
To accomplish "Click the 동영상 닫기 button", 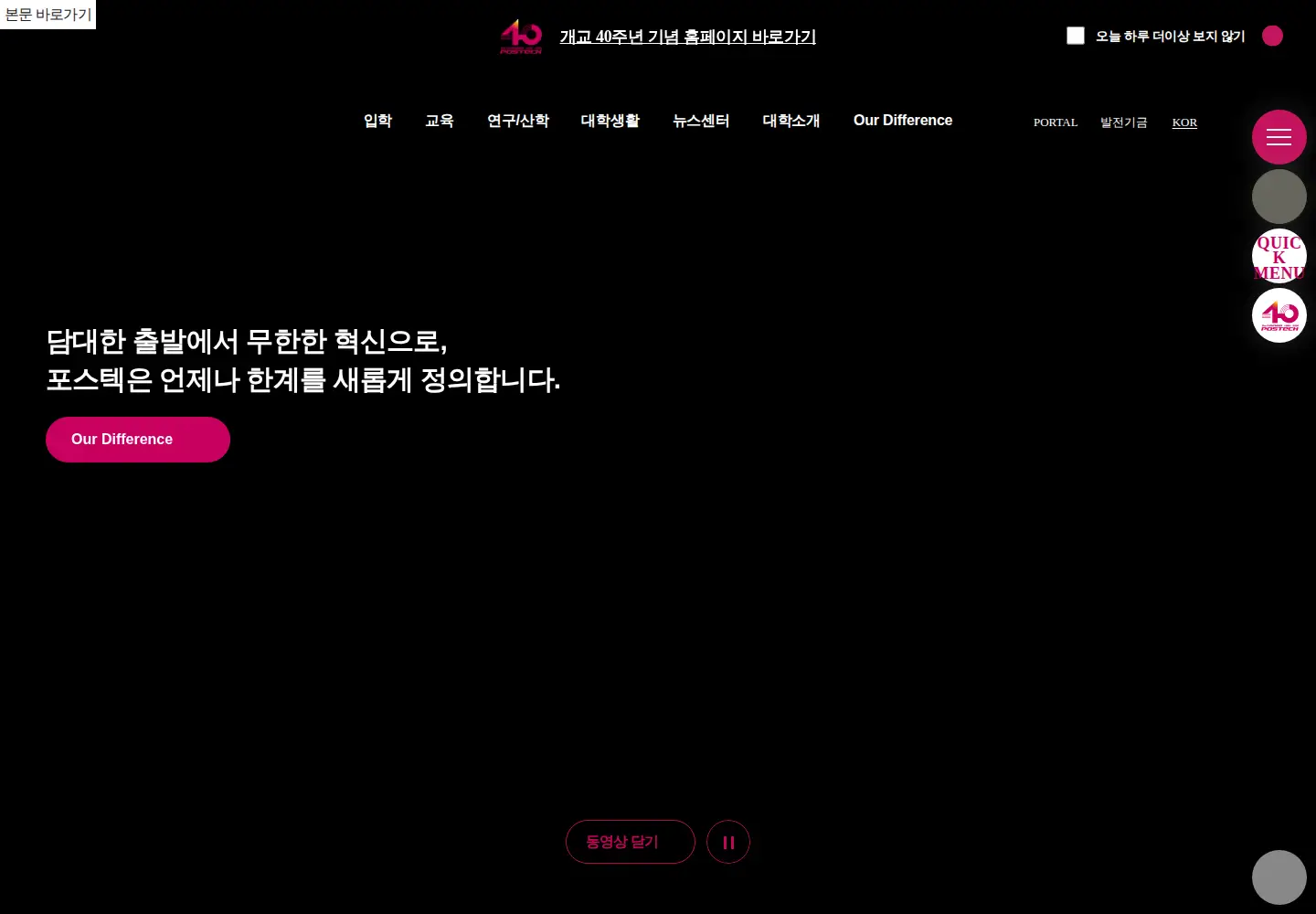I will point(631,842).
